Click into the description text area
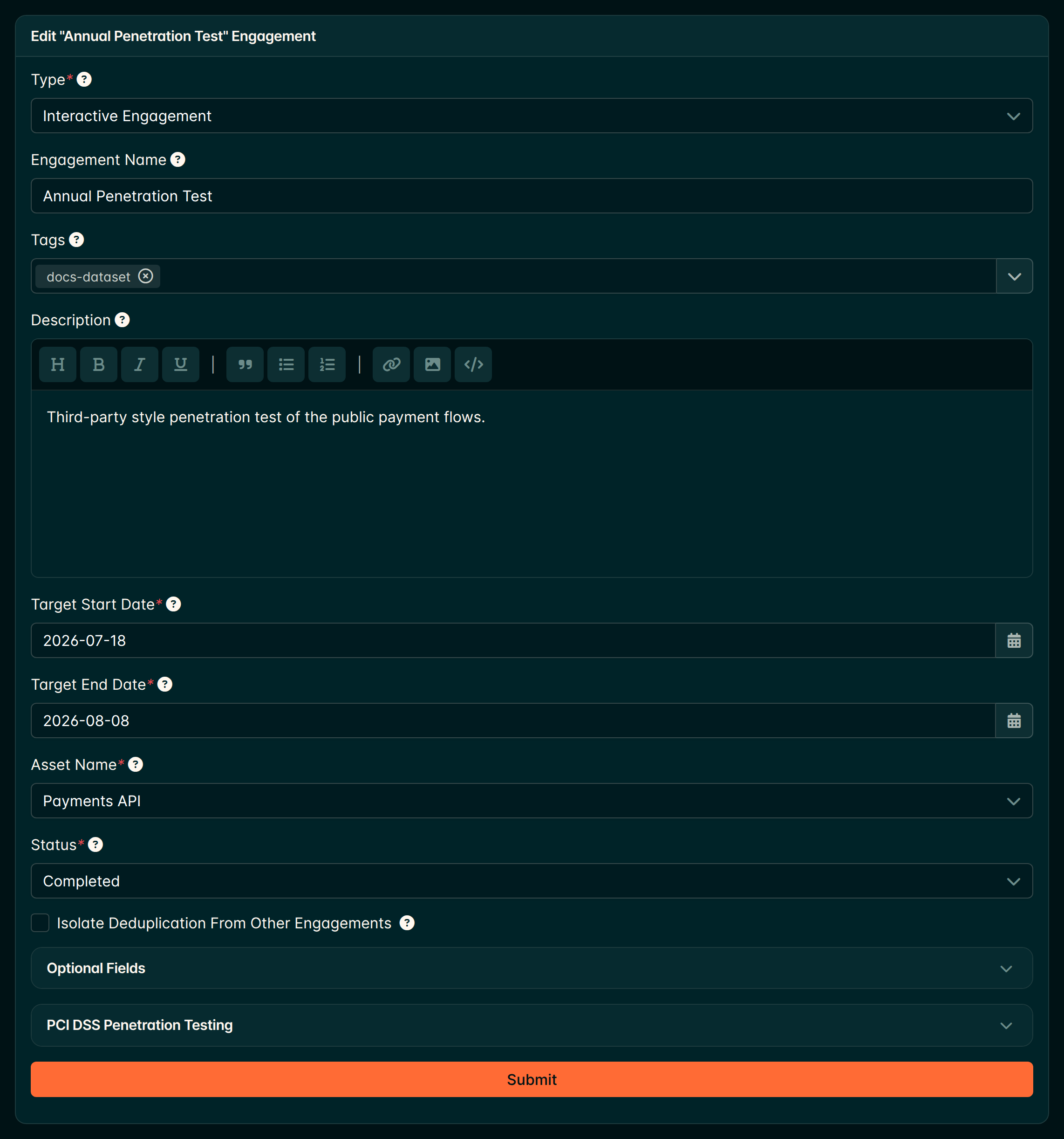 click(532, 484)
